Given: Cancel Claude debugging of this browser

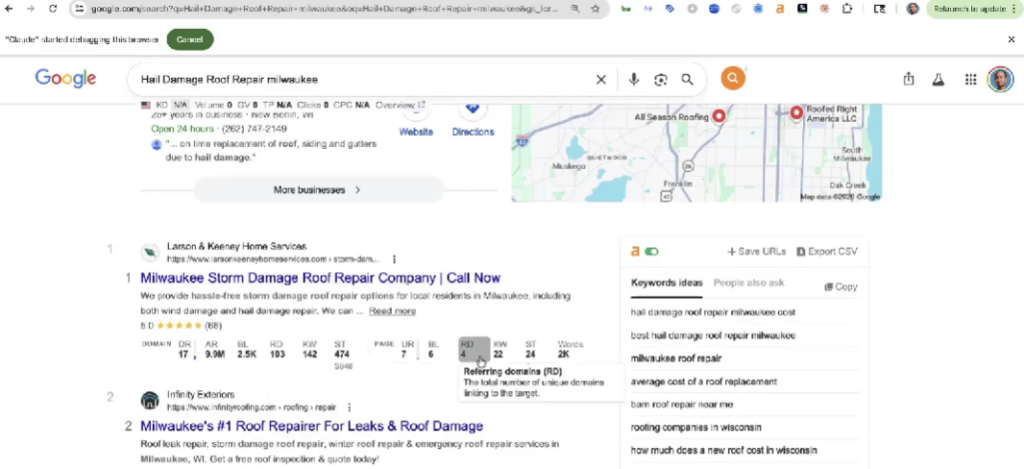Looking at the screenshot, I should point(189,39).
